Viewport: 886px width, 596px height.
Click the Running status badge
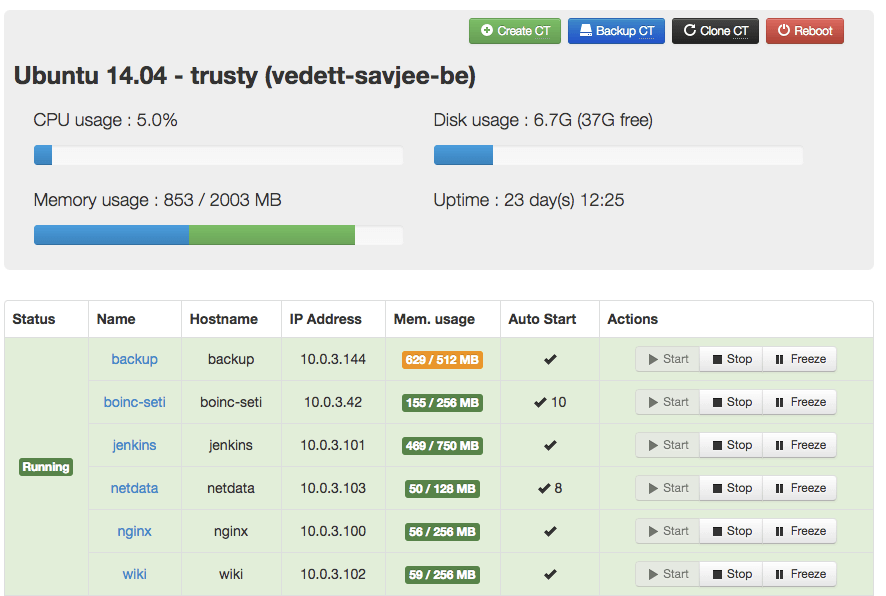[46, 467]
